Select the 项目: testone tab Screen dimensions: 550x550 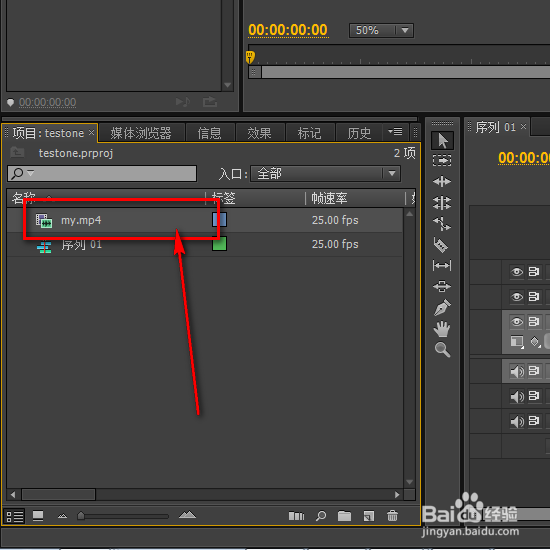[x=48, y=133]
